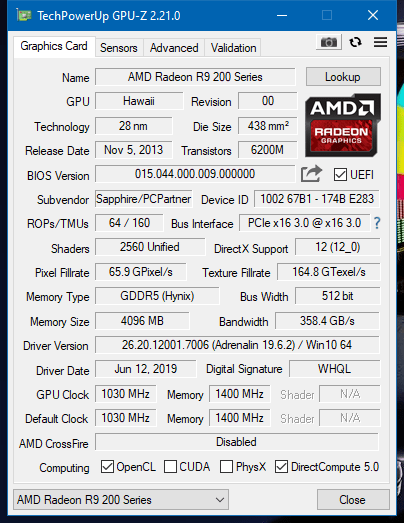The width and height of the screenshot is (404, 523).
Task: Click the AMD Radeon Graphics logo
Action: (x=343, y=125)
